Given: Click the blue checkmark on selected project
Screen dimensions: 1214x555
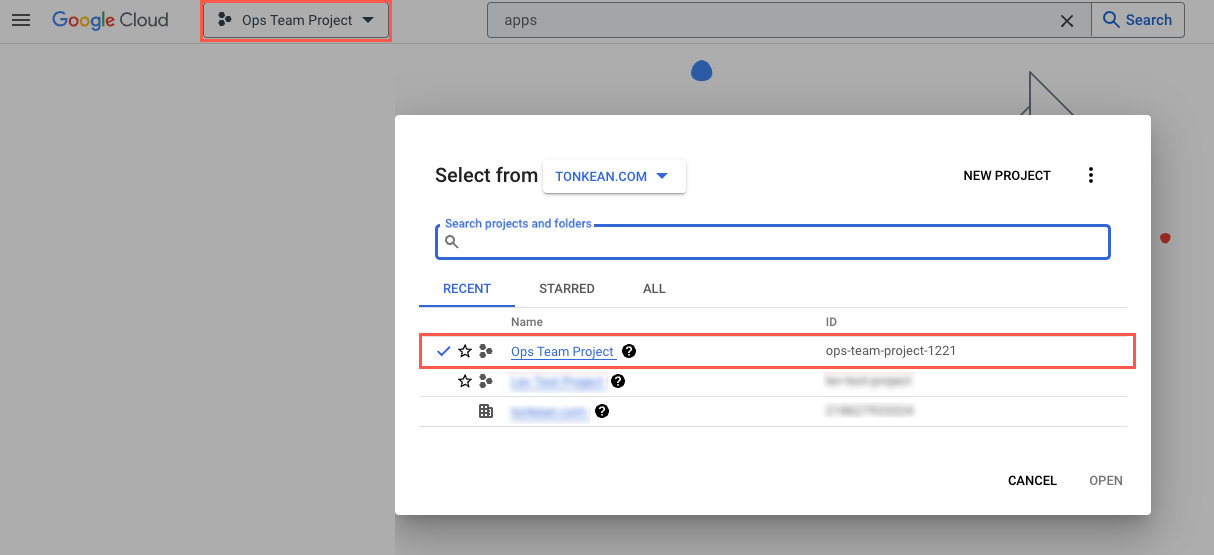Looking at the screenshot, I should pyautogui.click(x=443, y=351).
